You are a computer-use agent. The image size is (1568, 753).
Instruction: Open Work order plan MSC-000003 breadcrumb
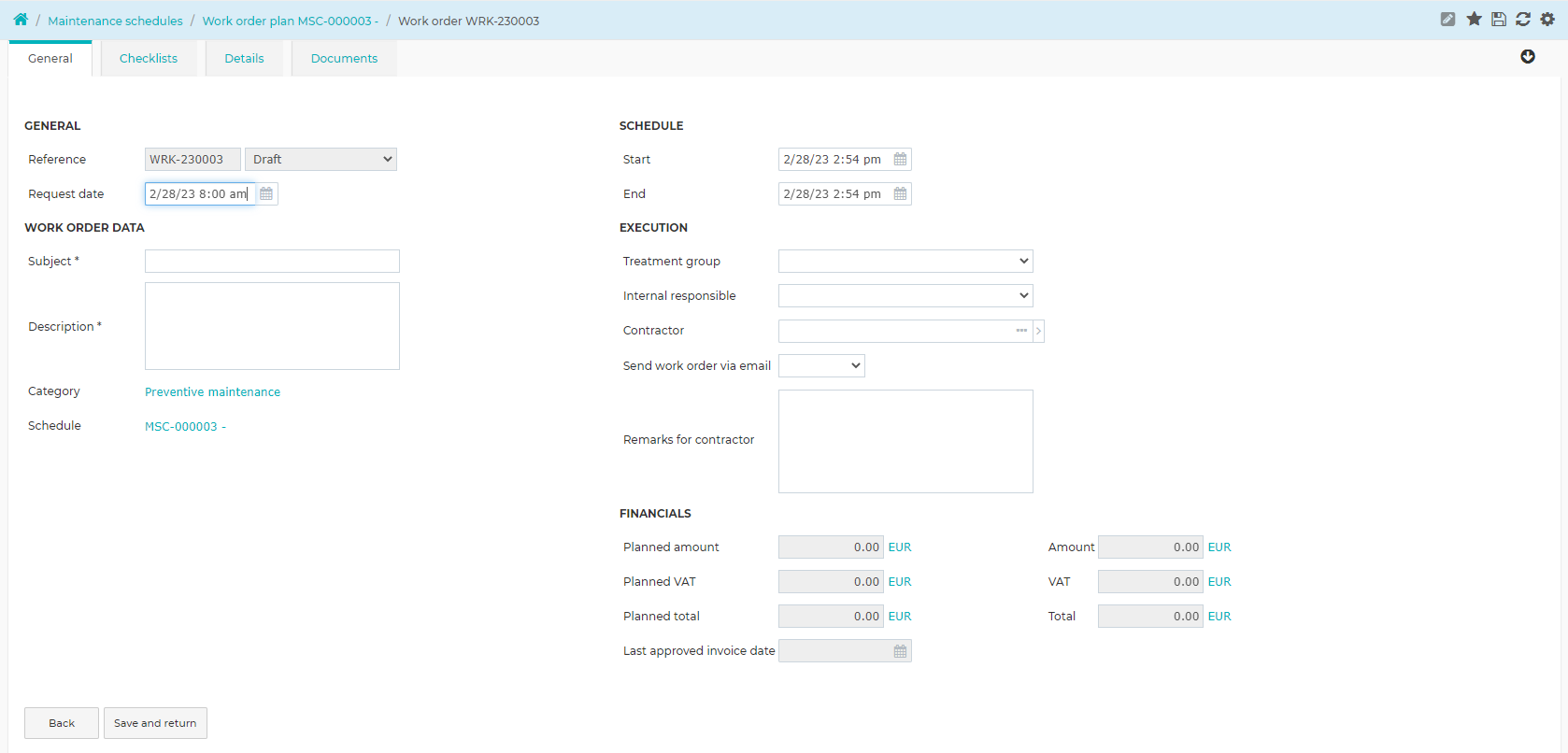[290, 21]
